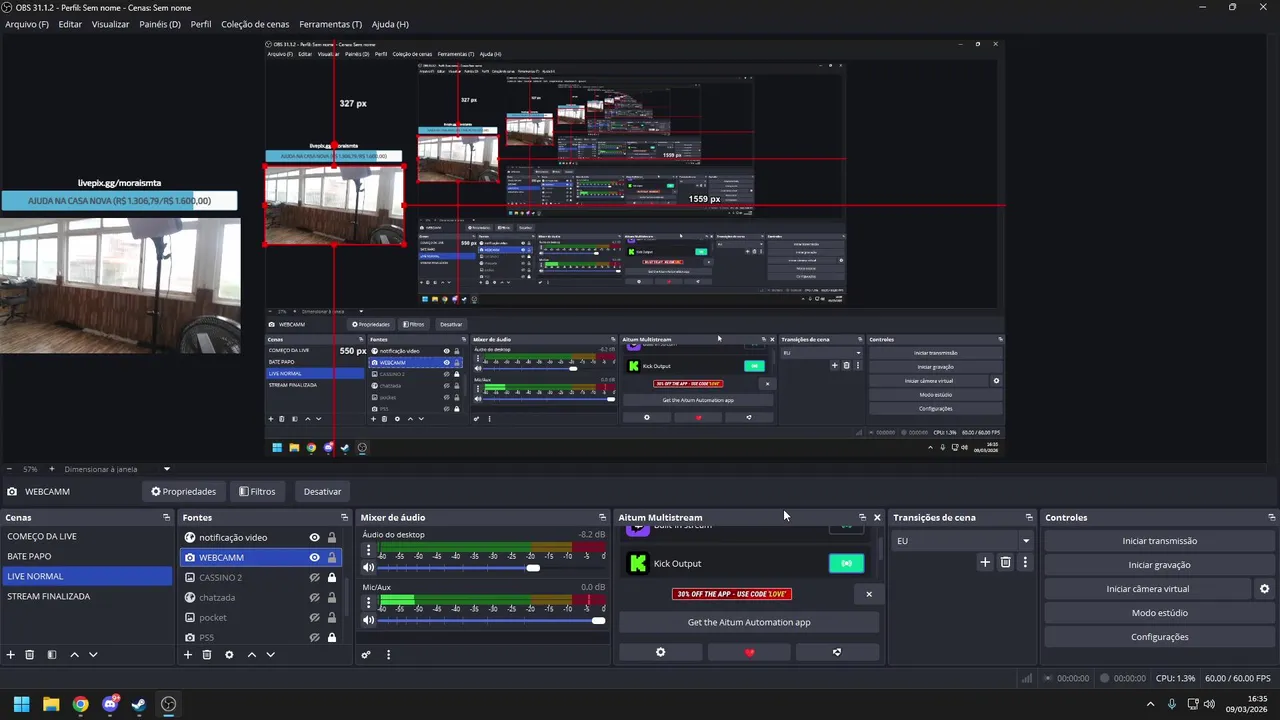The width and height of the screenshot is (1280, 720).
Task: Select the COMEÇO DA LIVE scene
Action: 87,536
